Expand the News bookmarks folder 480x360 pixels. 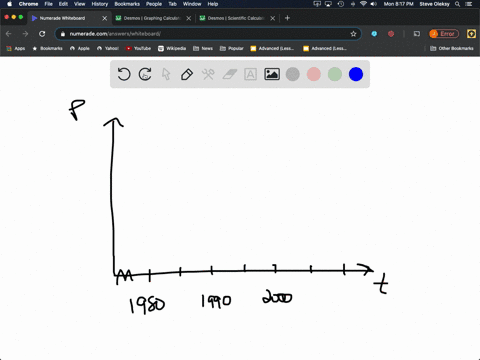(x=203, y=48)
